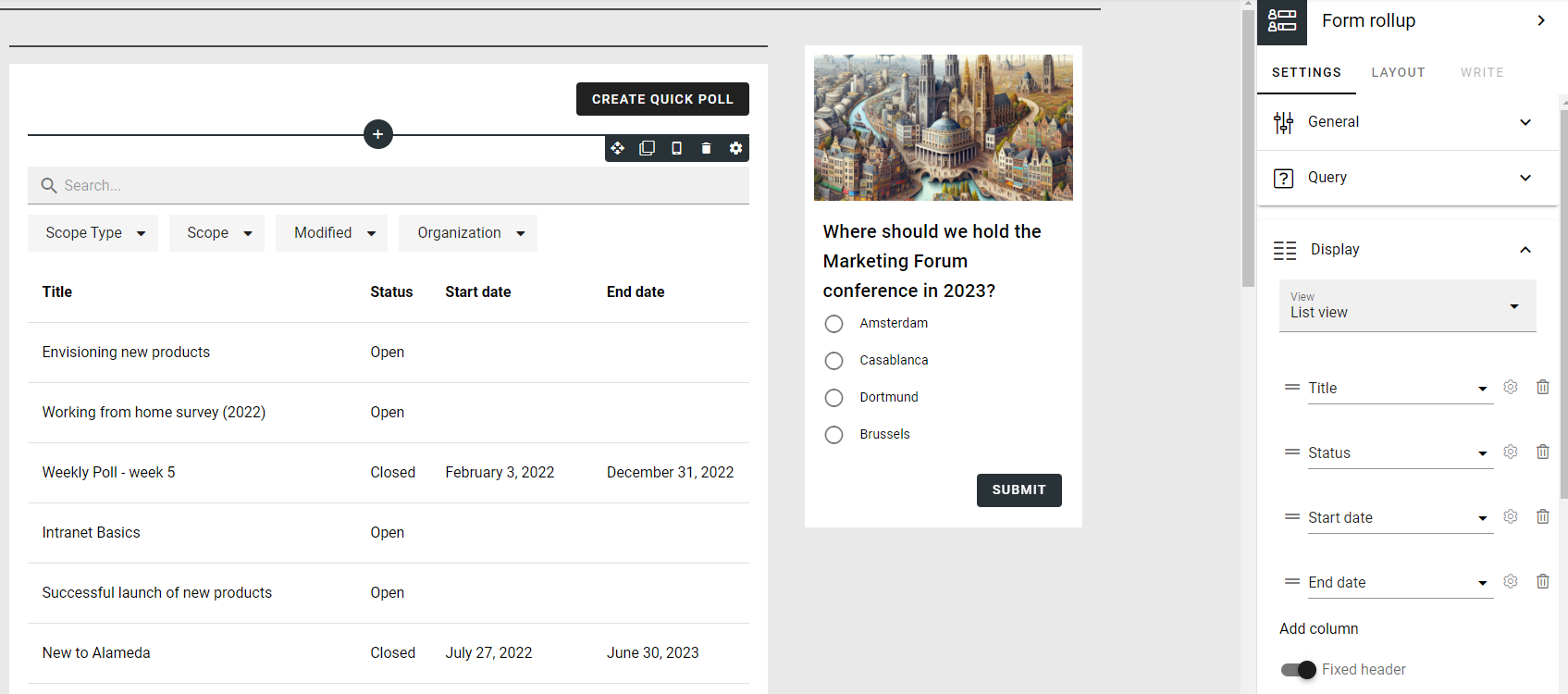Switch to the Write tab
1568x694 pixels.
1482,72
